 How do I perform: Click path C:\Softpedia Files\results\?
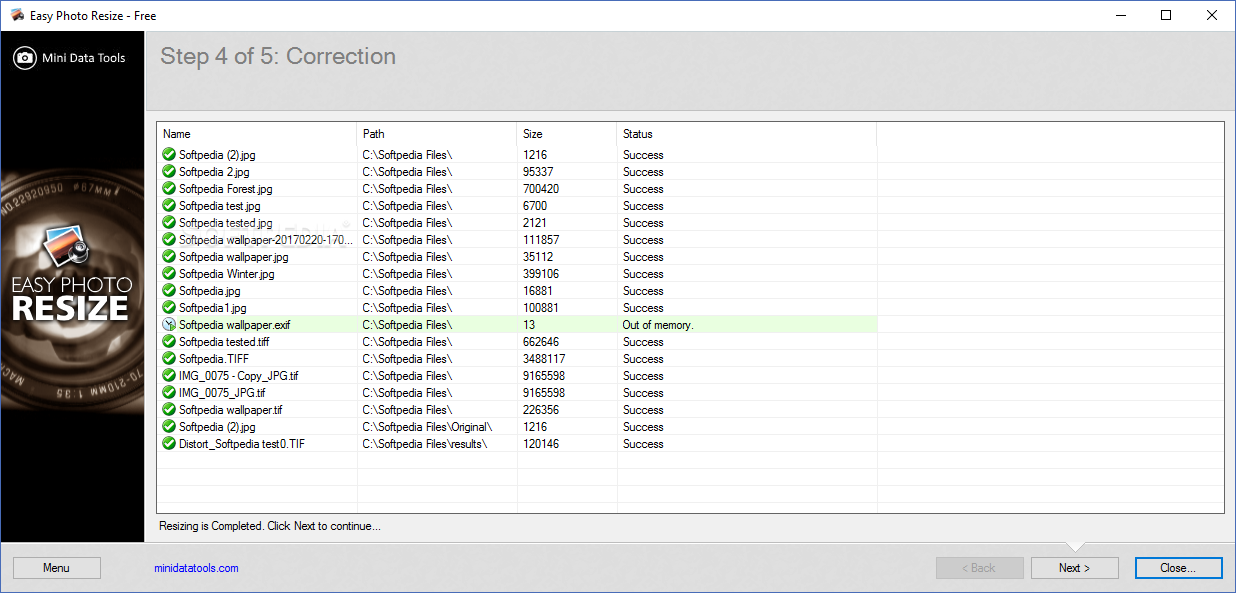424,444
